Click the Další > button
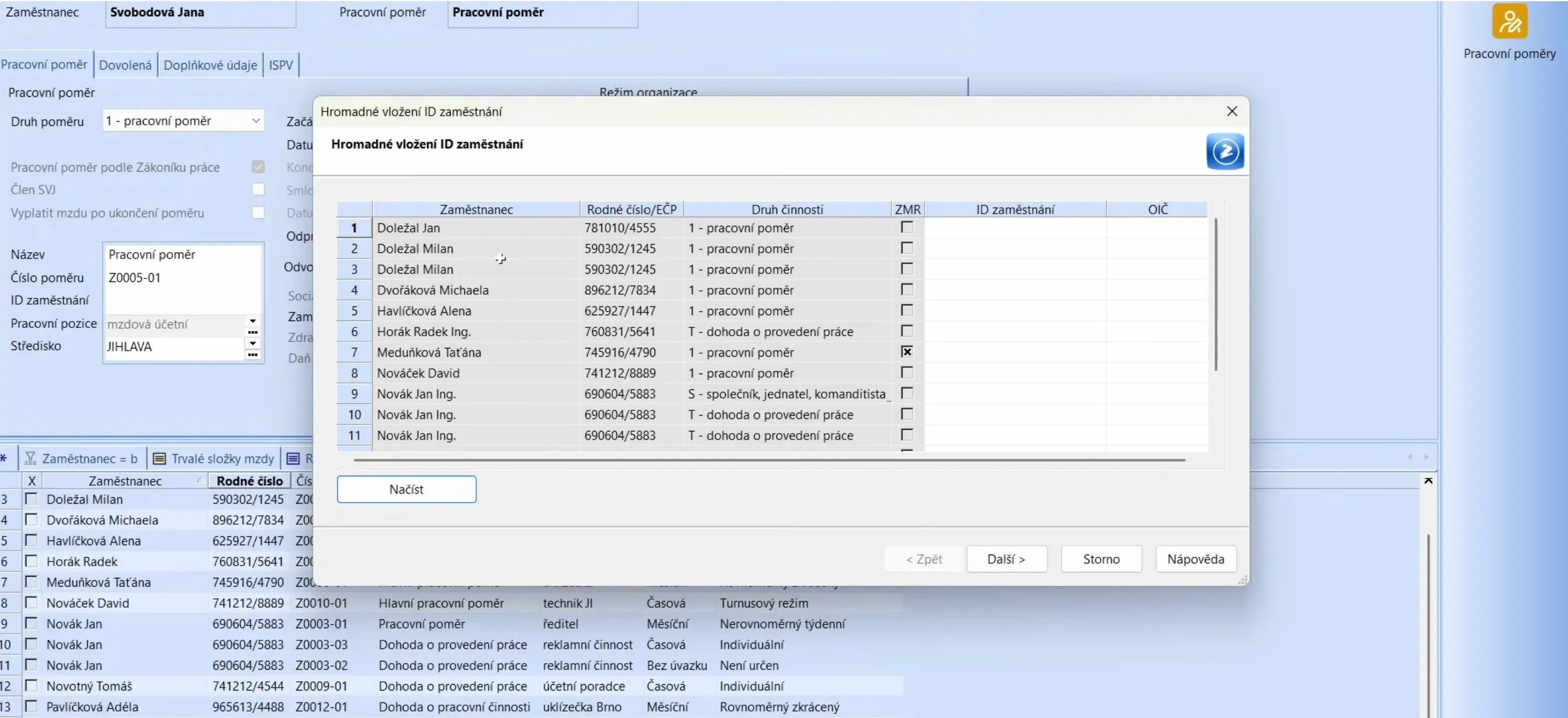Image resolution: width=1568 pixels, height=718 pixels. coord(1006,559)
